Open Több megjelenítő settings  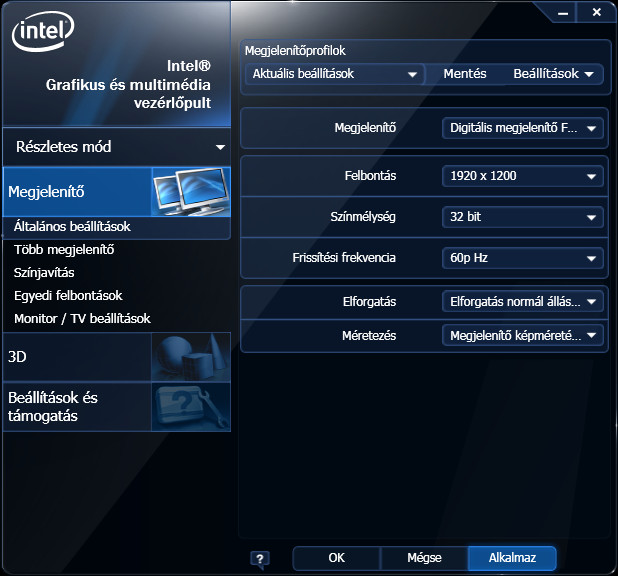coord(64,250)
